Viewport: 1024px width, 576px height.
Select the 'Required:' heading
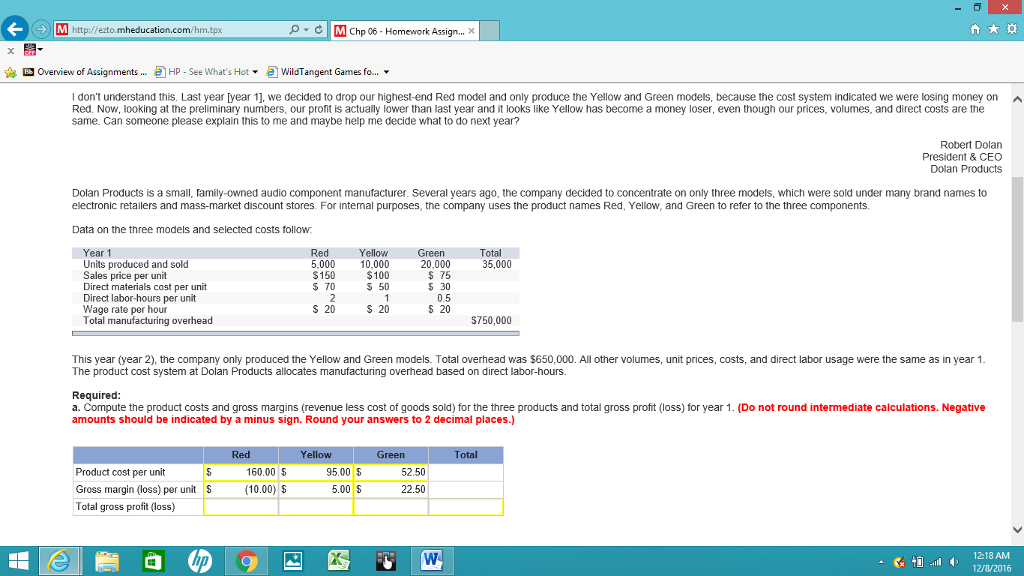96,395
